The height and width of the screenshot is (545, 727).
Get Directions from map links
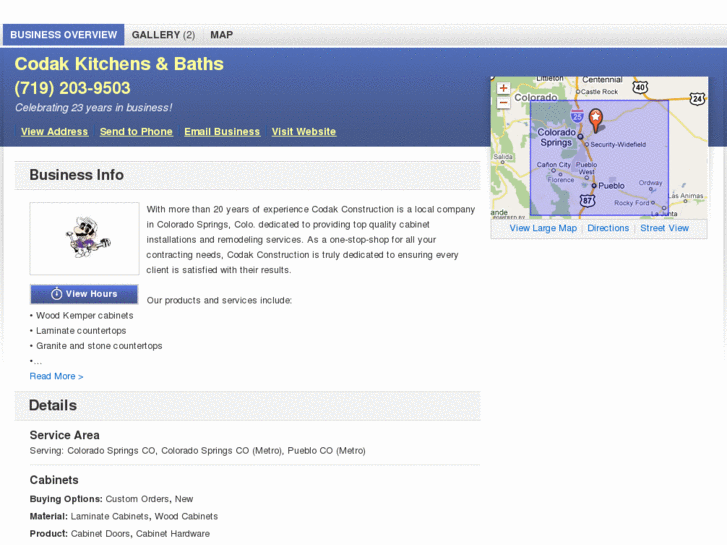coord(608,228)
